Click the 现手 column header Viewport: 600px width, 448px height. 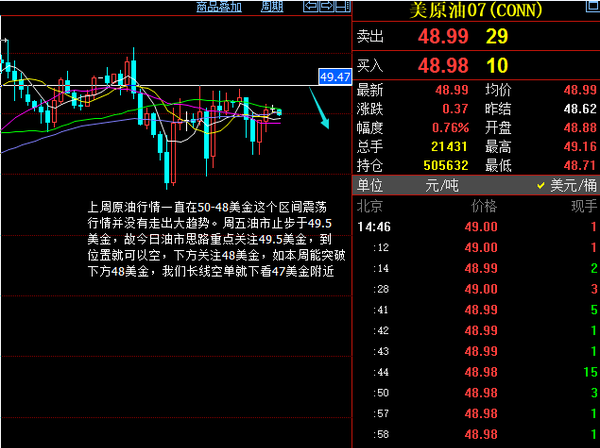[x=584, y=207]
